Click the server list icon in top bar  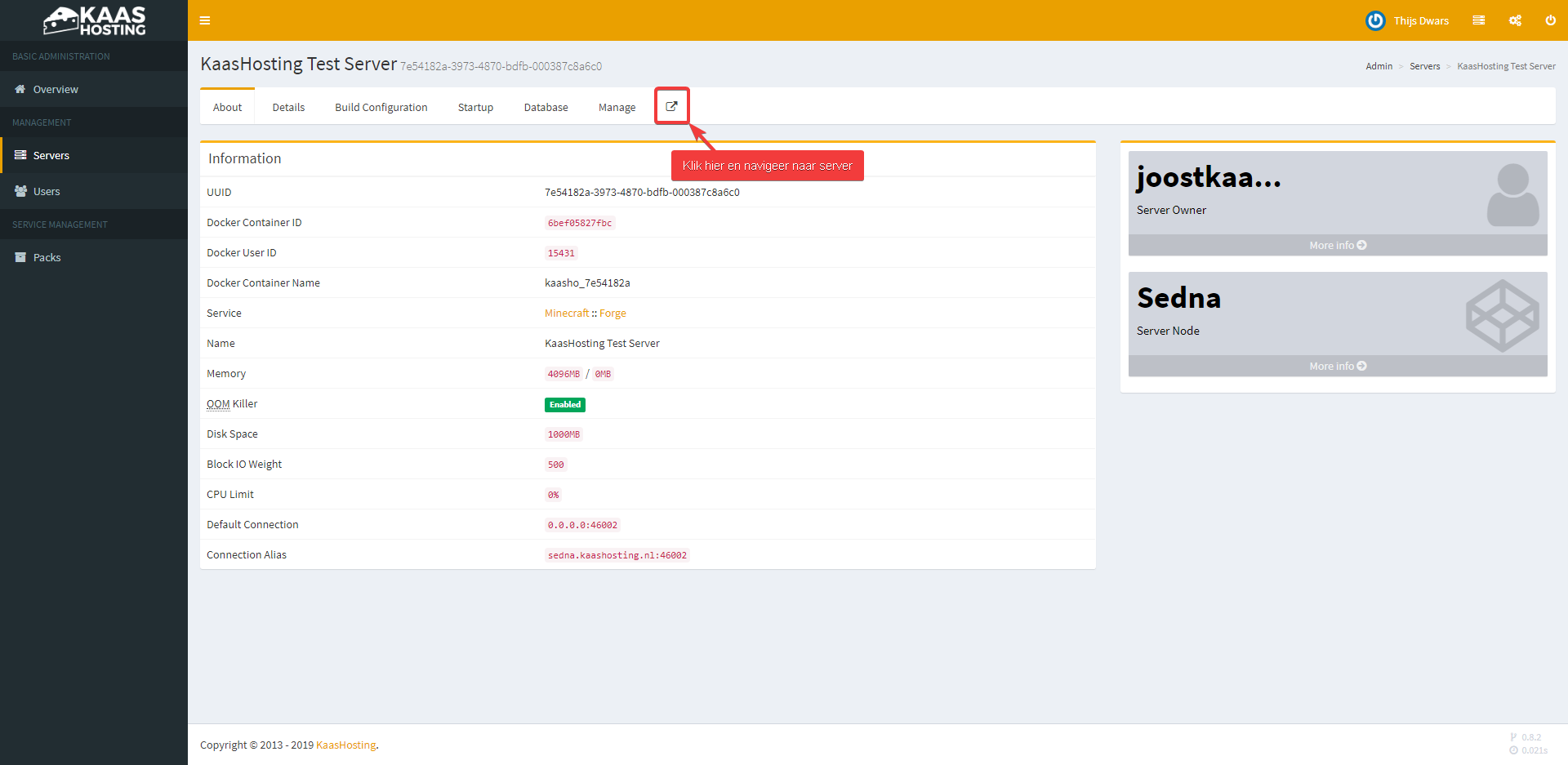tap(1478, 20)
